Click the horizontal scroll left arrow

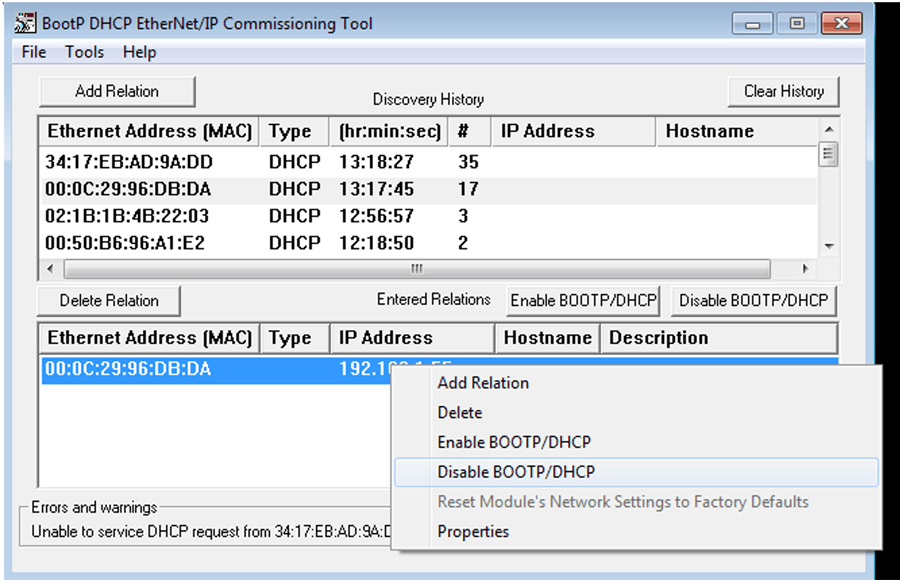51,268
